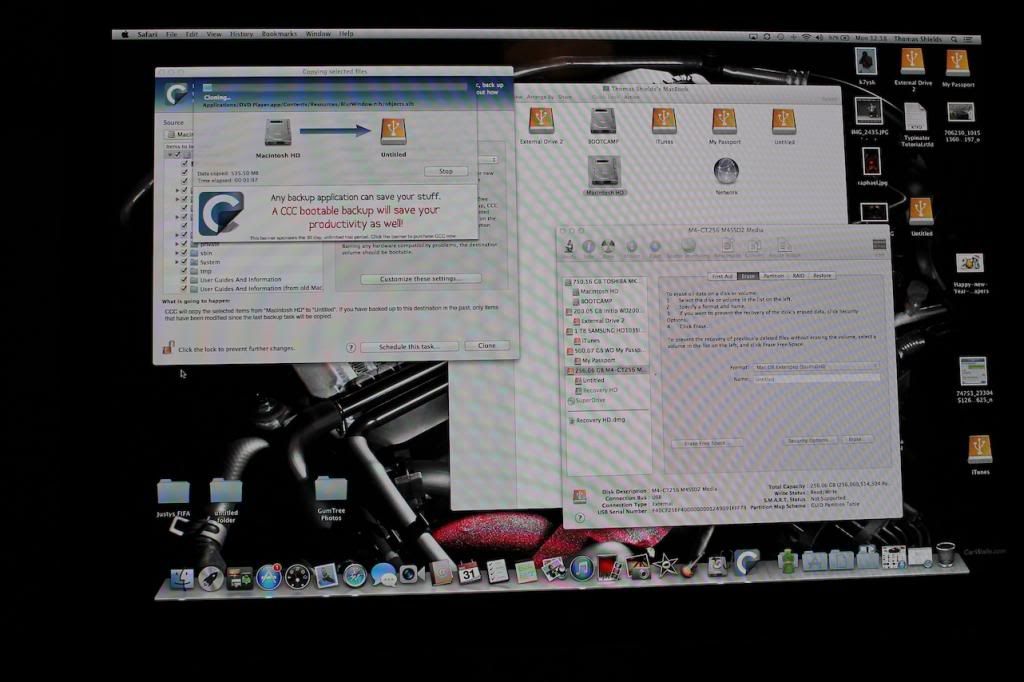Open the Bookmarks menu
This screenshot has height=682, width=1024.
pos(279,34)
